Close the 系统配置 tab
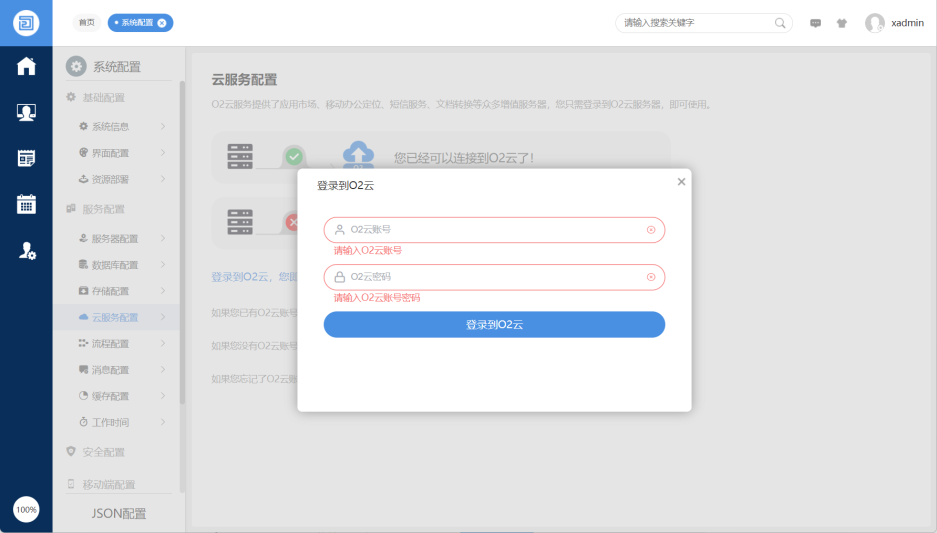Viewport: 937px width, 533px height. 162,22
